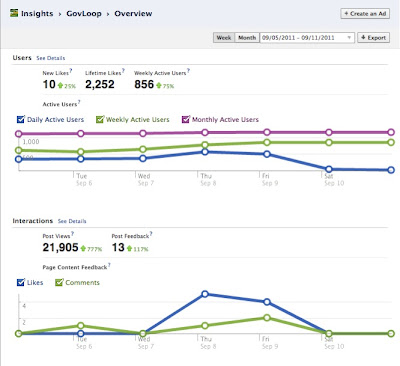400x366 pixels.
Task: Click the Post Feedback help question mark
Action: 151,233
